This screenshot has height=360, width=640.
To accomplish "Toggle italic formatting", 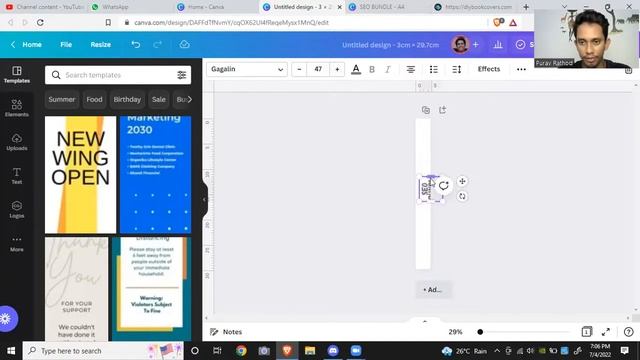I will click(388, 69).
